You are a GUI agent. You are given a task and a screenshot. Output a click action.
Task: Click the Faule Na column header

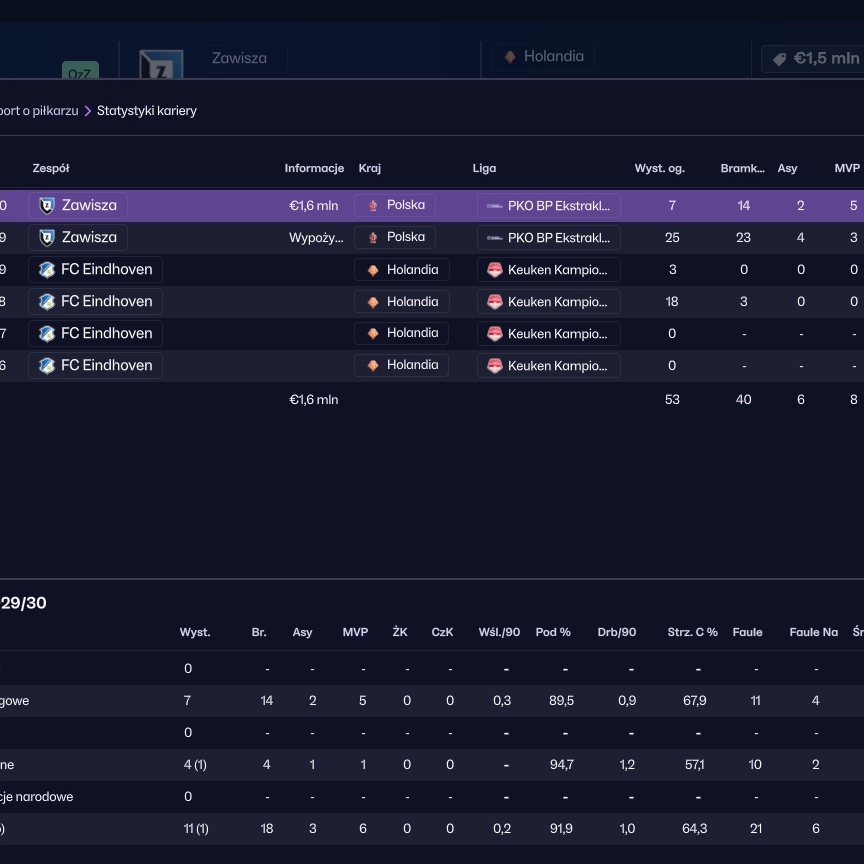click(814, 632)
